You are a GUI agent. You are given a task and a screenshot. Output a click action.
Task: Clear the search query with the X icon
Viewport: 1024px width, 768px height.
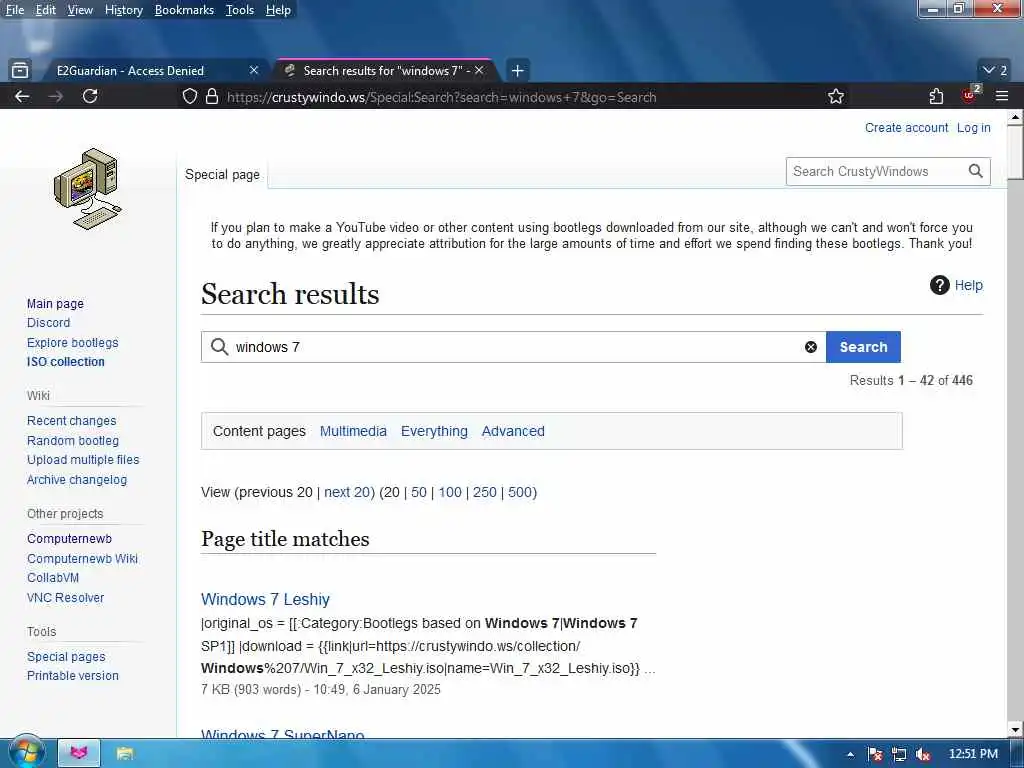pos(810,347)
